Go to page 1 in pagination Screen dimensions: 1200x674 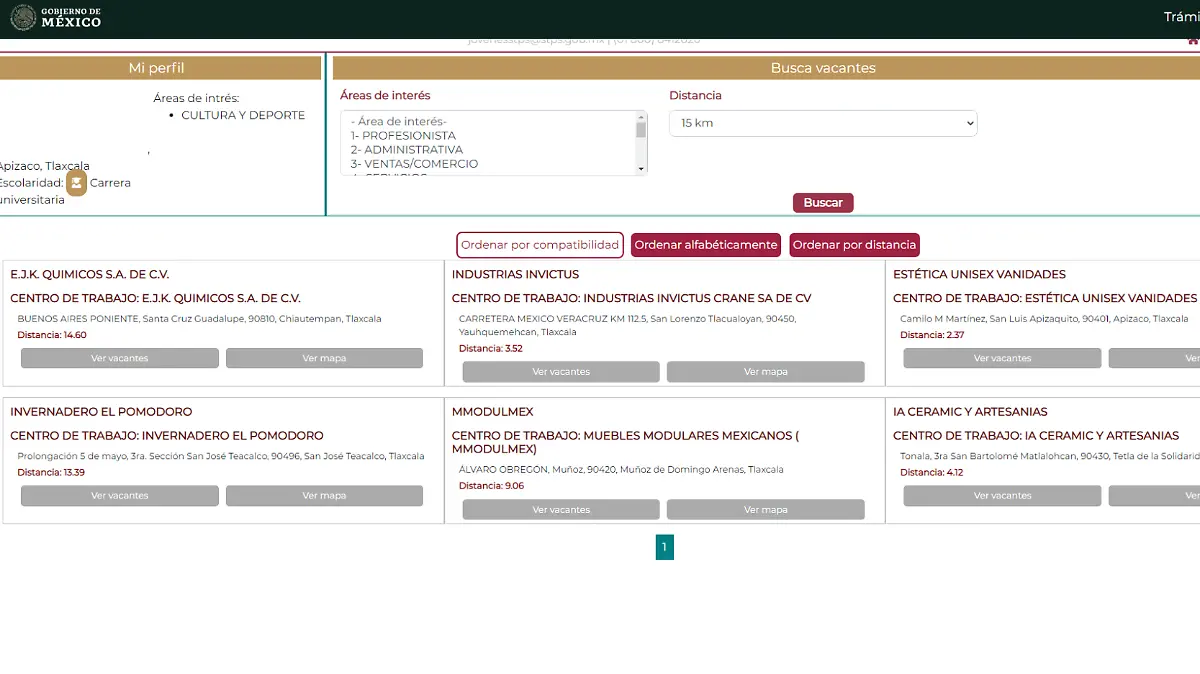(665, 547)
